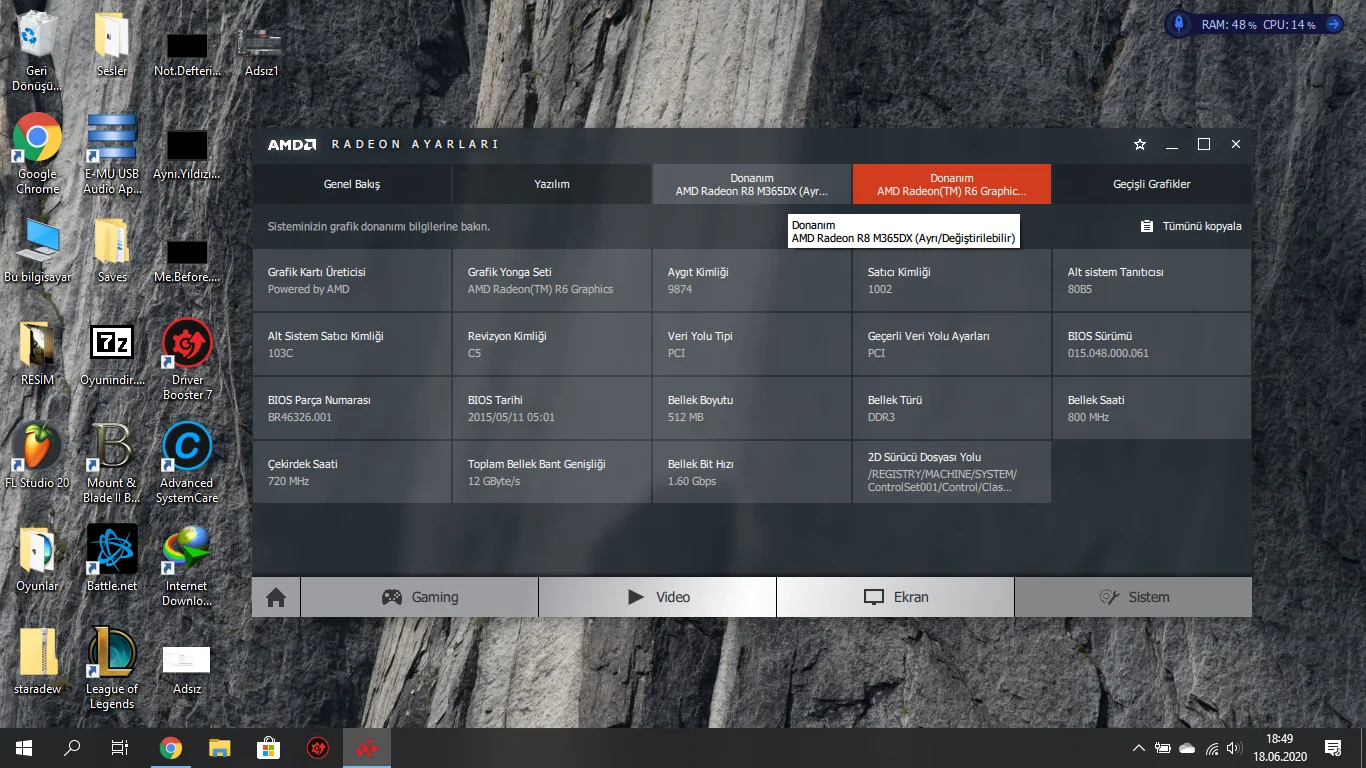Show hidden system tray icons

click(x=1138, y=748)
